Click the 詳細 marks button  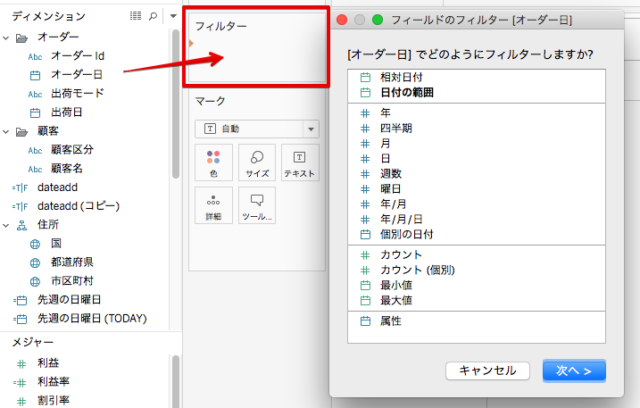(x=213, y=205)
